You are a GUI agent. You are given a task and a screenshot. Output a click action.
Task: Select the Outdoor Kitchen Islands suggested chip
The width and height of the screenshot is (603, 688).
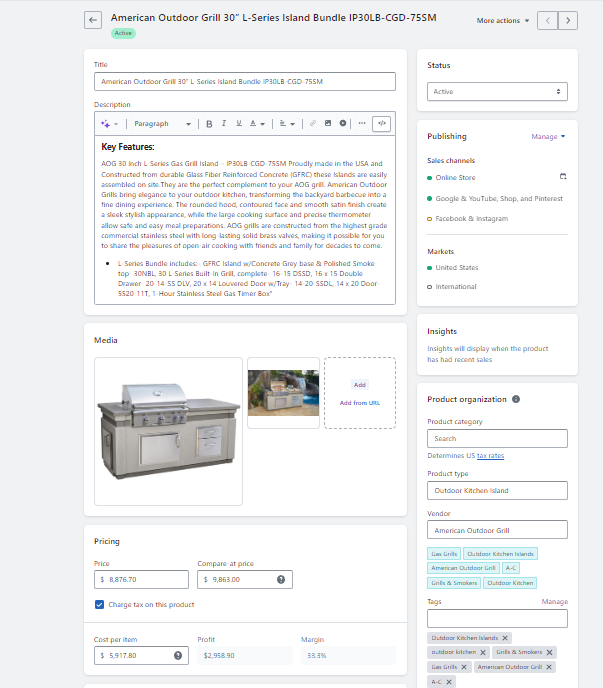tap(500, 554)
